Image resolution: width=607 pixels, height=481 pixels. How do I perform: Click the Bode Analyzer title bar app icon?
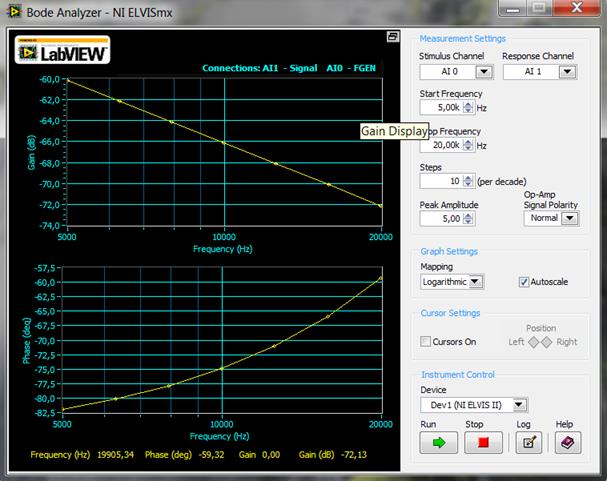tap(14, 12)
